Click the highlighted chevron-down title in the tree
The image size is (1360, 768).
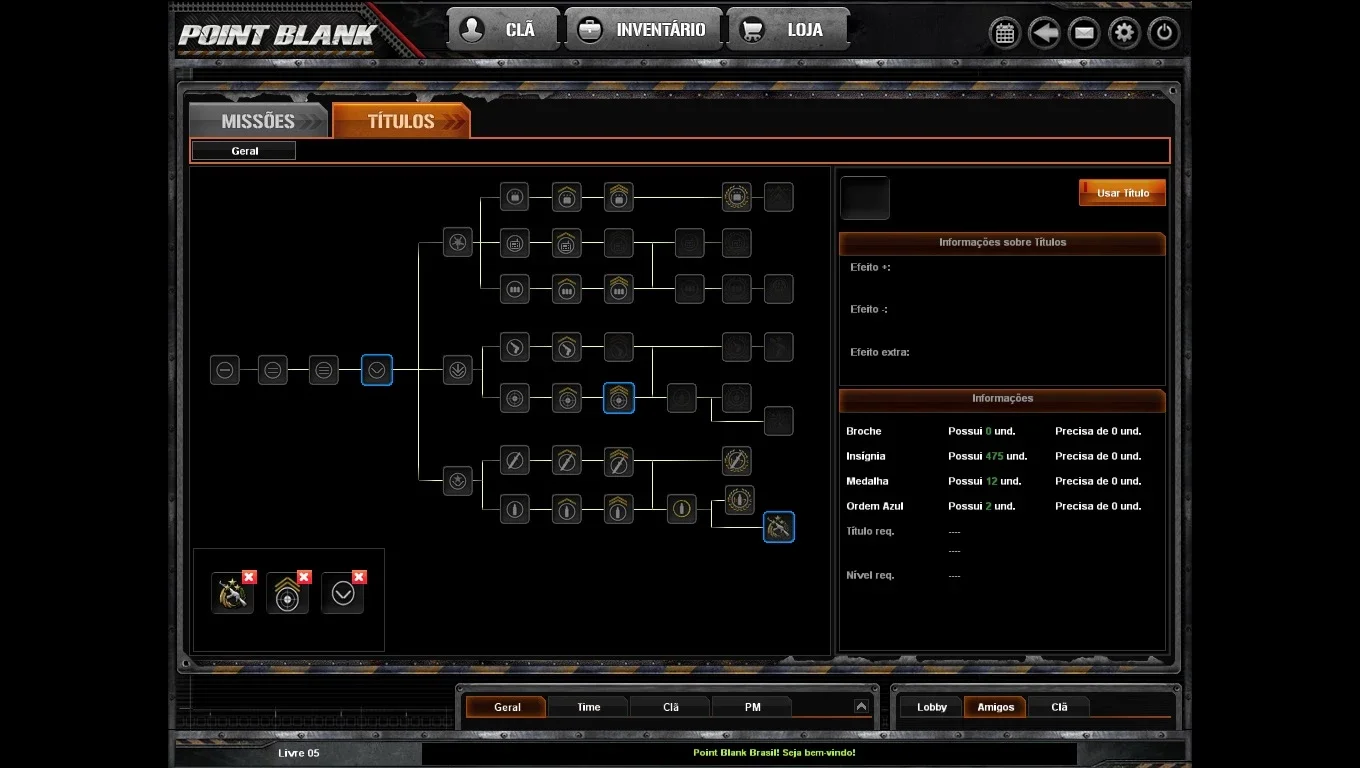point(377,370)
